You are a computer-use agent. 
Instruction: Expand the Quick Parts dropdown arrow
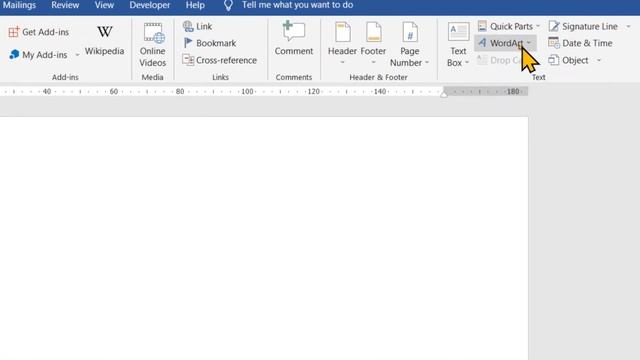point(538,26)
